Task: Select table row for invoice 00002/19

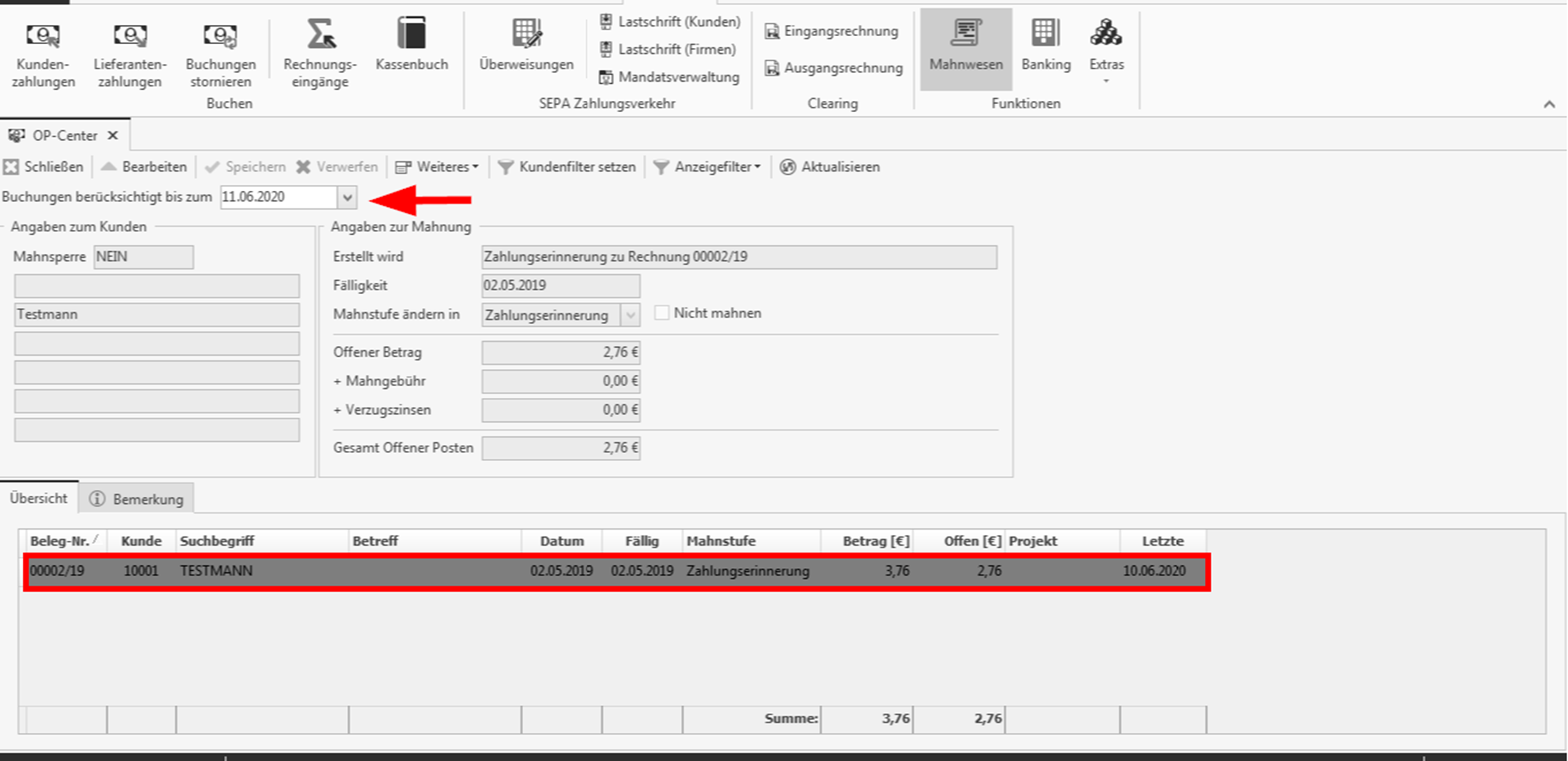Action: coord(615,571)
